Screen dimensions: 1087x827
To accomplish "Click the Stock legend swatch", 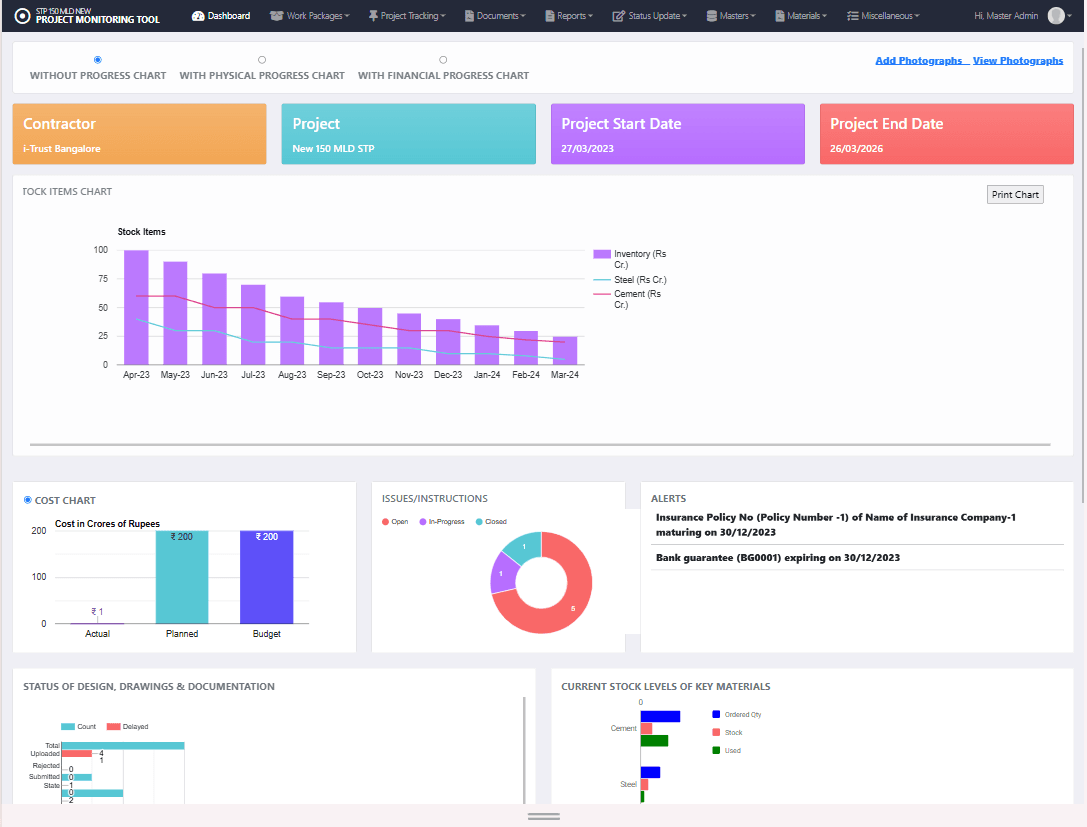I will [x=716, y=732].
